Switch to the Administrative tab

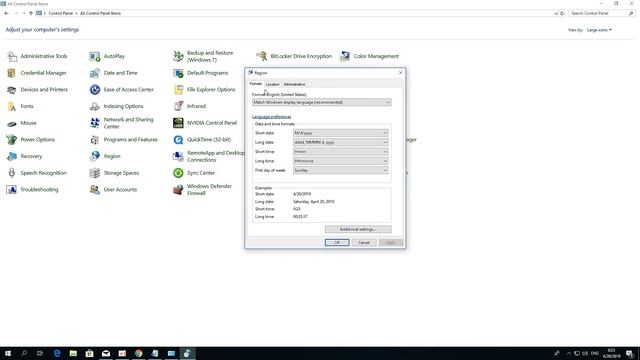[x=294, y=84]
